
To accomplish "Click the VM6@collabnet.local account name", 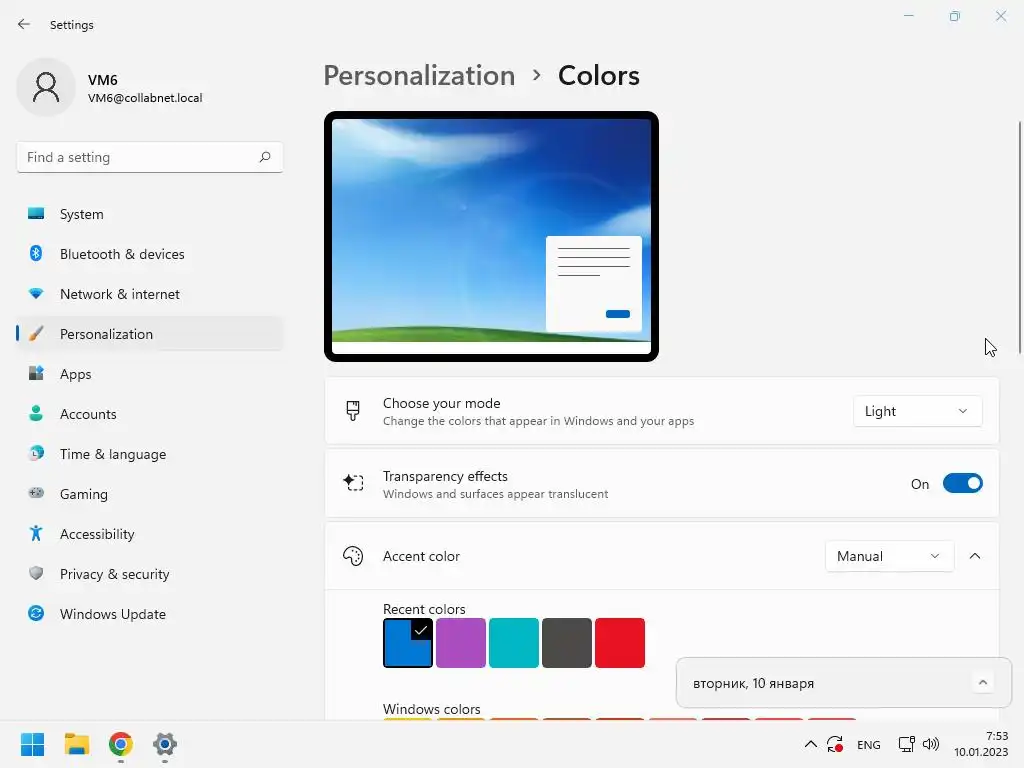I will coord(145,98).
